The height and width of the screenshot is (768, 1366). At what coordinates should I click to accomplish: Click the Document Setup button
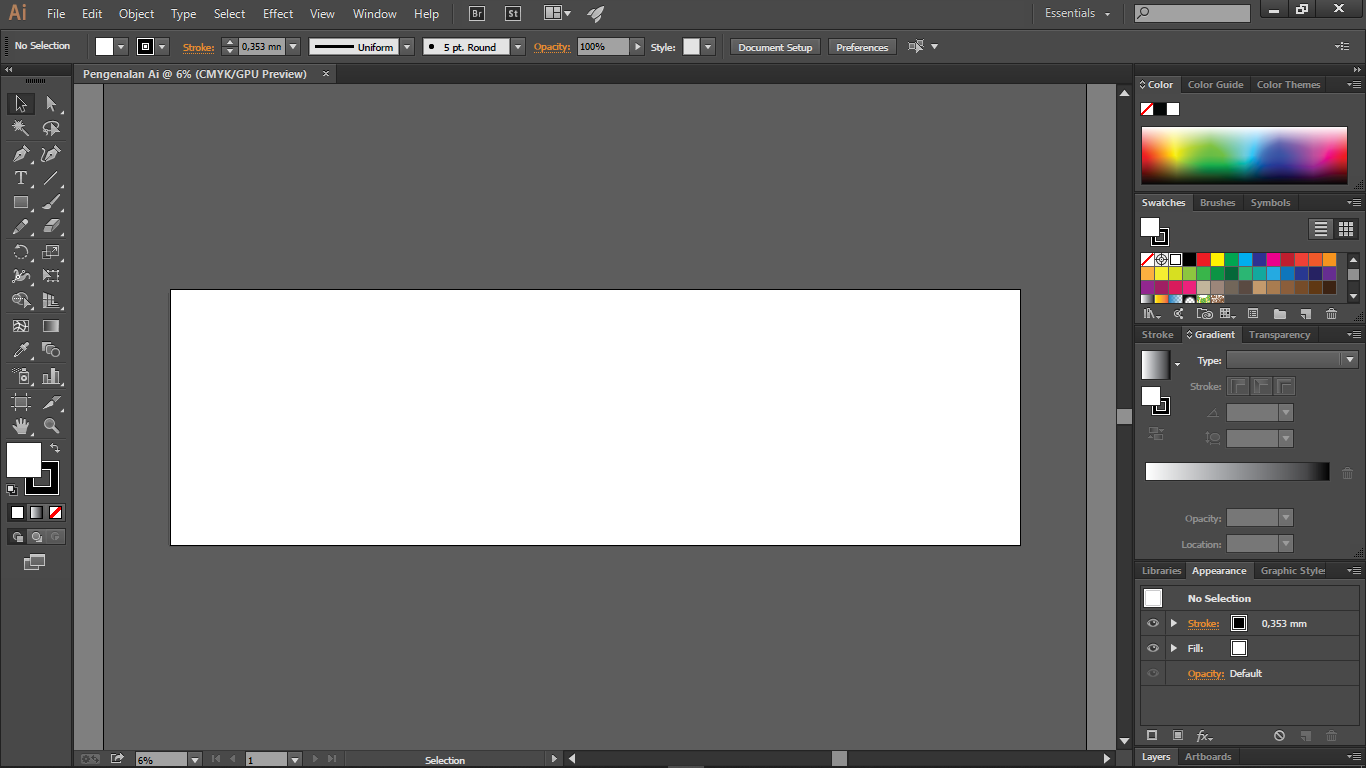(775, 47)
